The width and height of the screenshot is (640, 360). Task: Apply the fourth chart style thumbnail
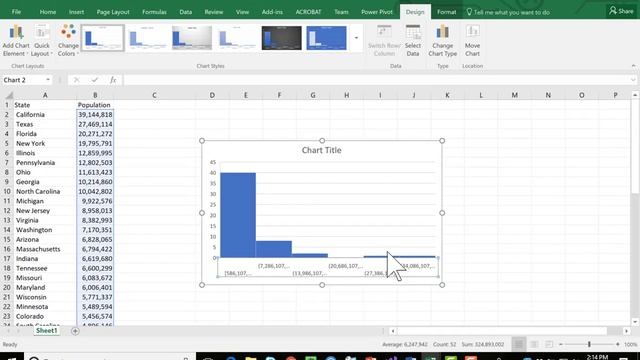[237, 38]
